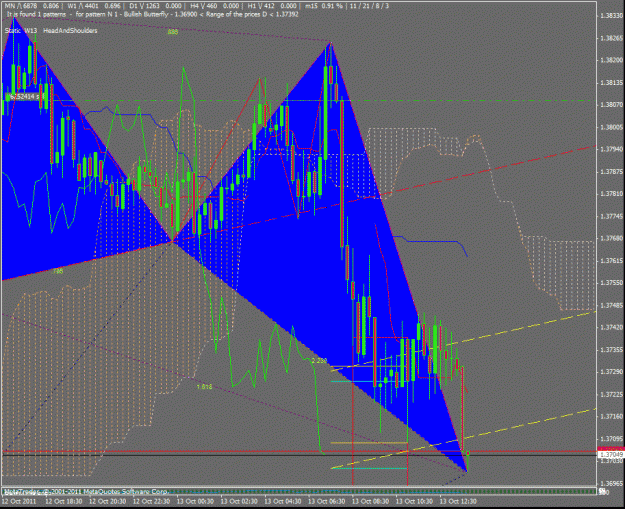
Task: Click the 1.37485 price axis label
Action: tap(611, 305)
